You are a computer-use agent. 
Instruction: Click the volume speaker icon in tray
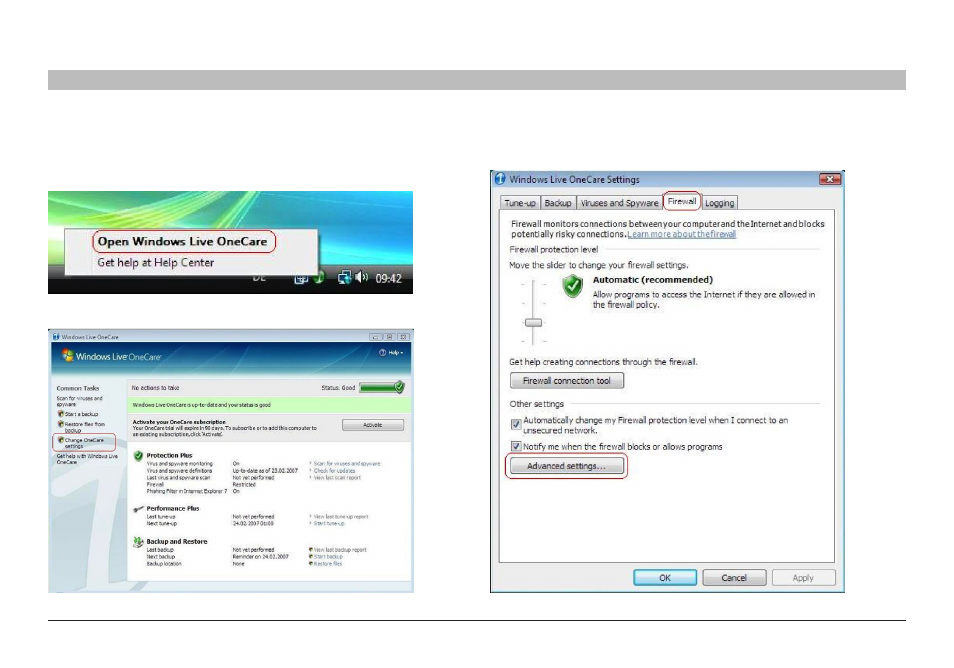pyautogui.click(x=361, y=277)
